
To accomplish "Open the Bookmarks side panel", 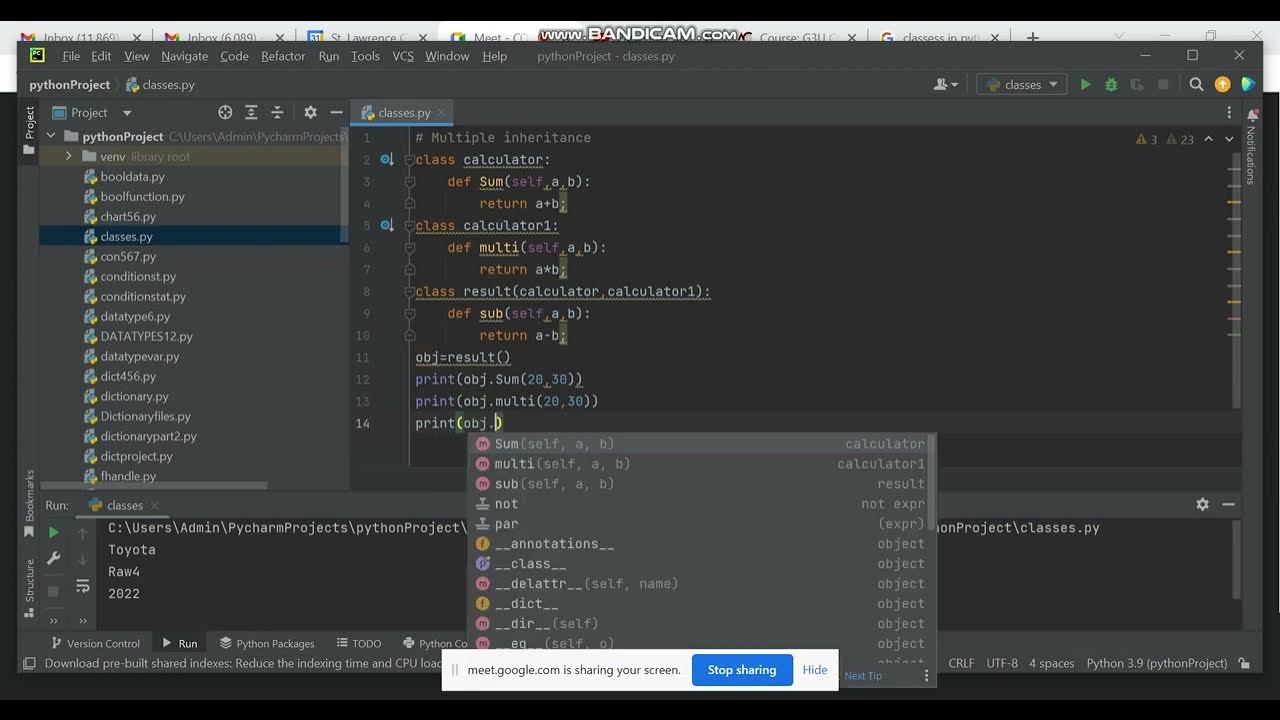I will click(29, 502).
